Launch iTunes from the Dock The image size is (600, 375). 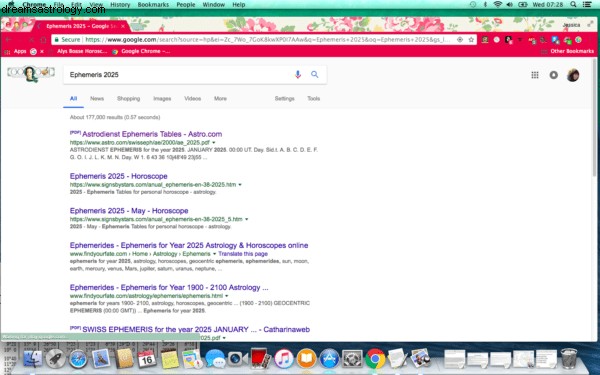[x=284, y=359]
